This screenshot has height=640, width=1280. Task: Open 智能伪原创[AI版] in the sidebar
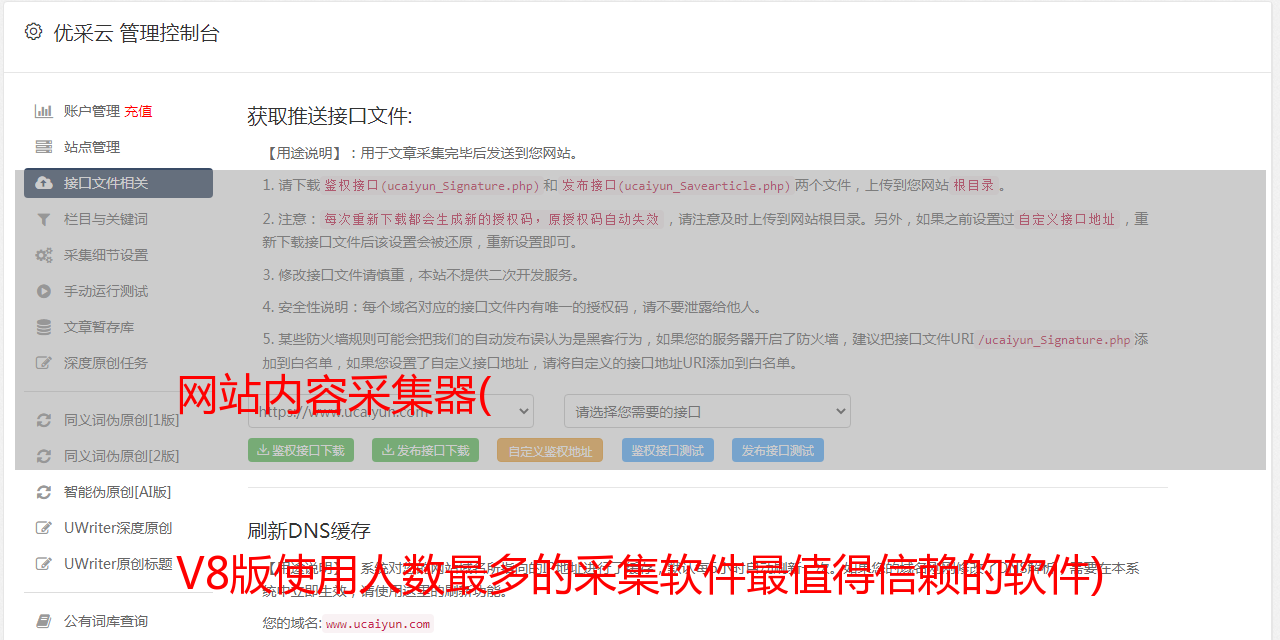(118, 492)
